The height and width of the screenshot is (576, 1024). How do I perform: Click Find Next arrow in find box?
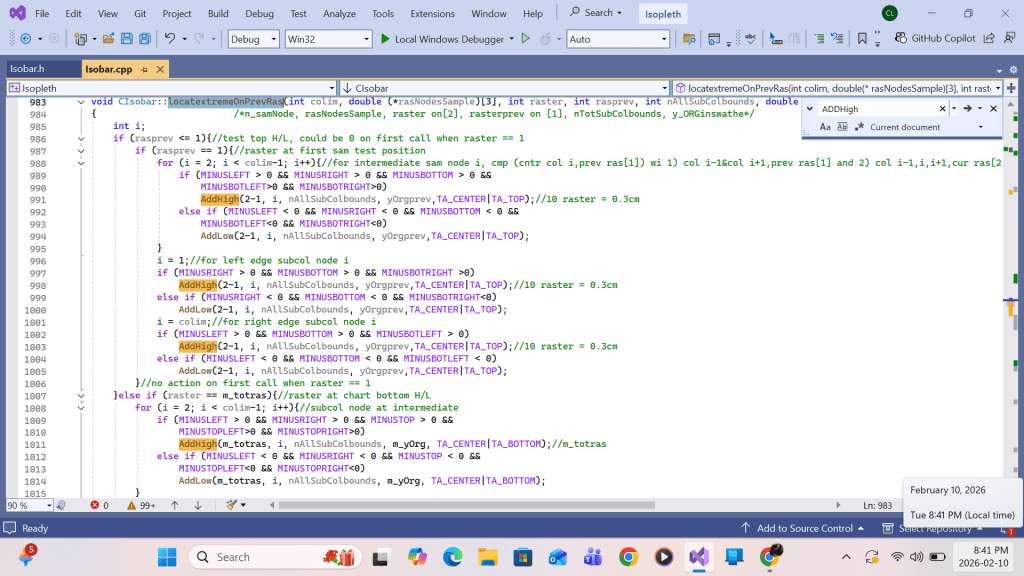pyautogui.click(x=967, y=108)
